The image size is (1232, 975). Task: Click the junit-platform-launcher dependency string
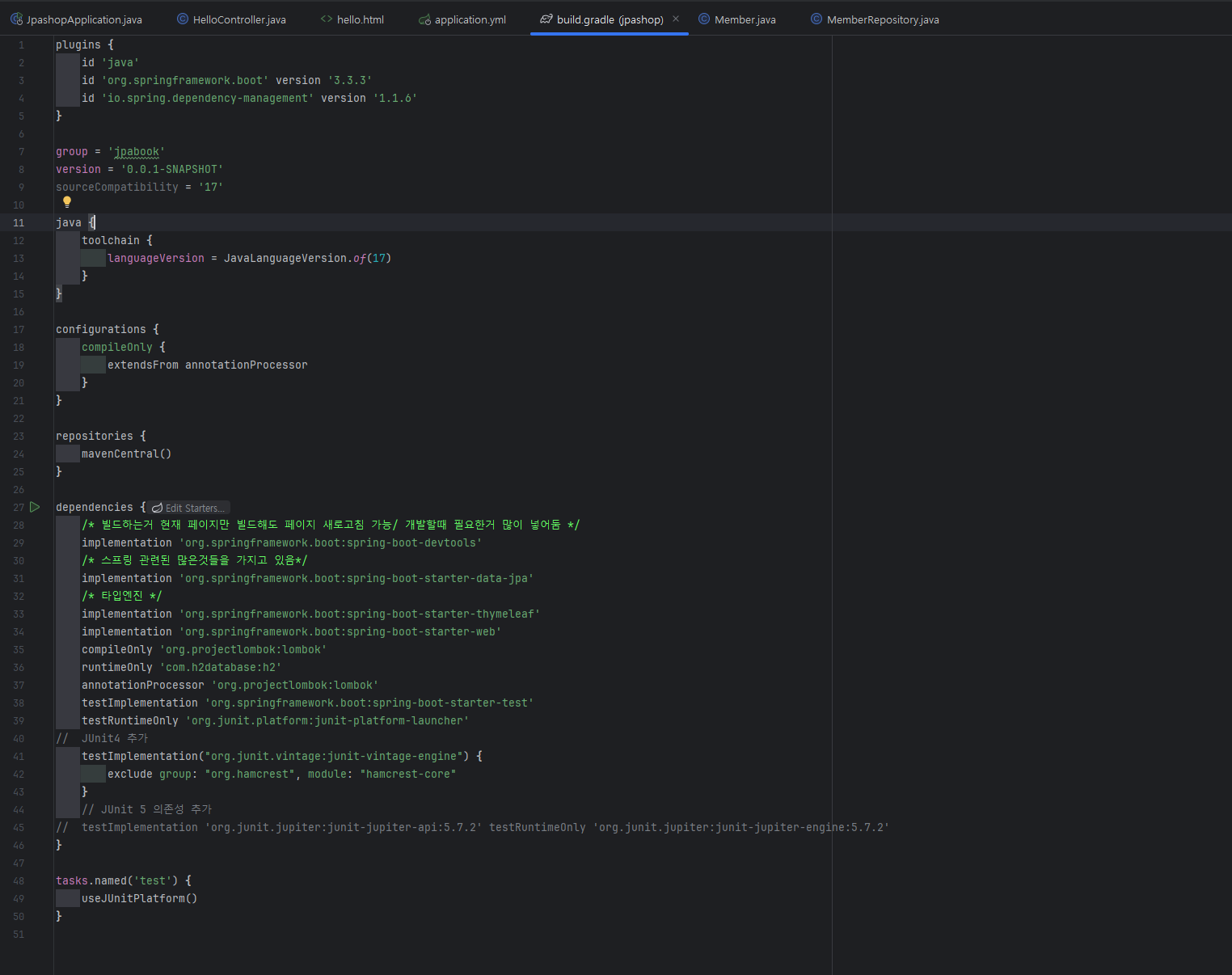(x=327, y=720)
